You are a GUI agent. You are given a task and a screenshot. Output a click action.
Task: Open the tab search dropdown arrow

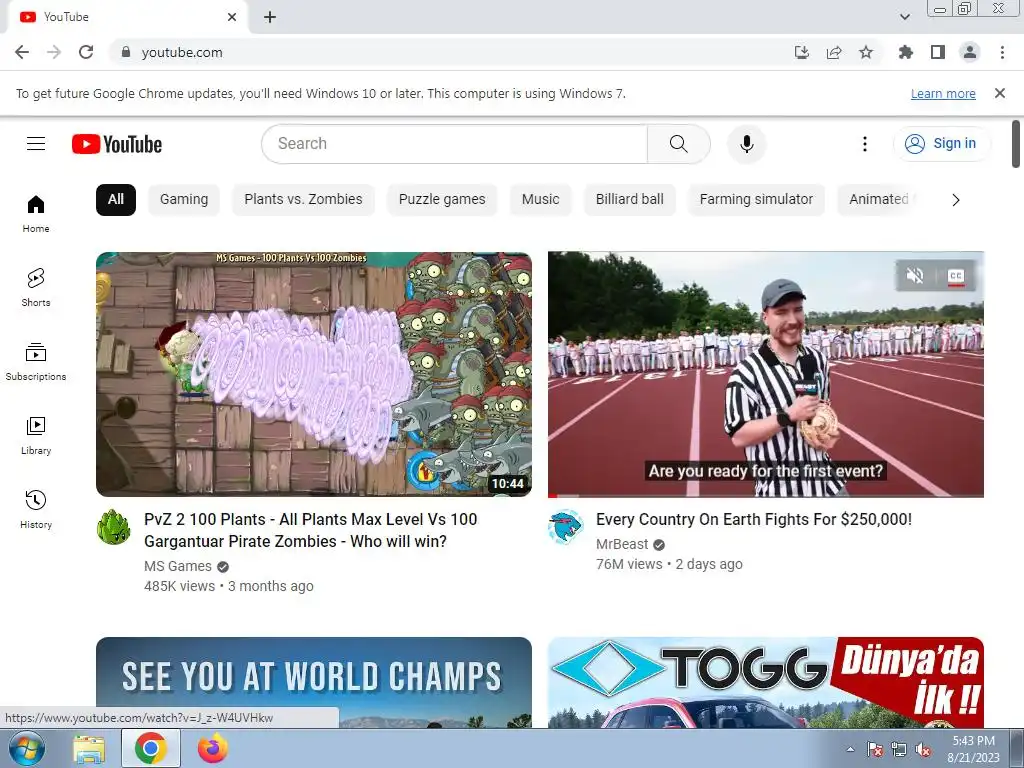click(905, 17)
